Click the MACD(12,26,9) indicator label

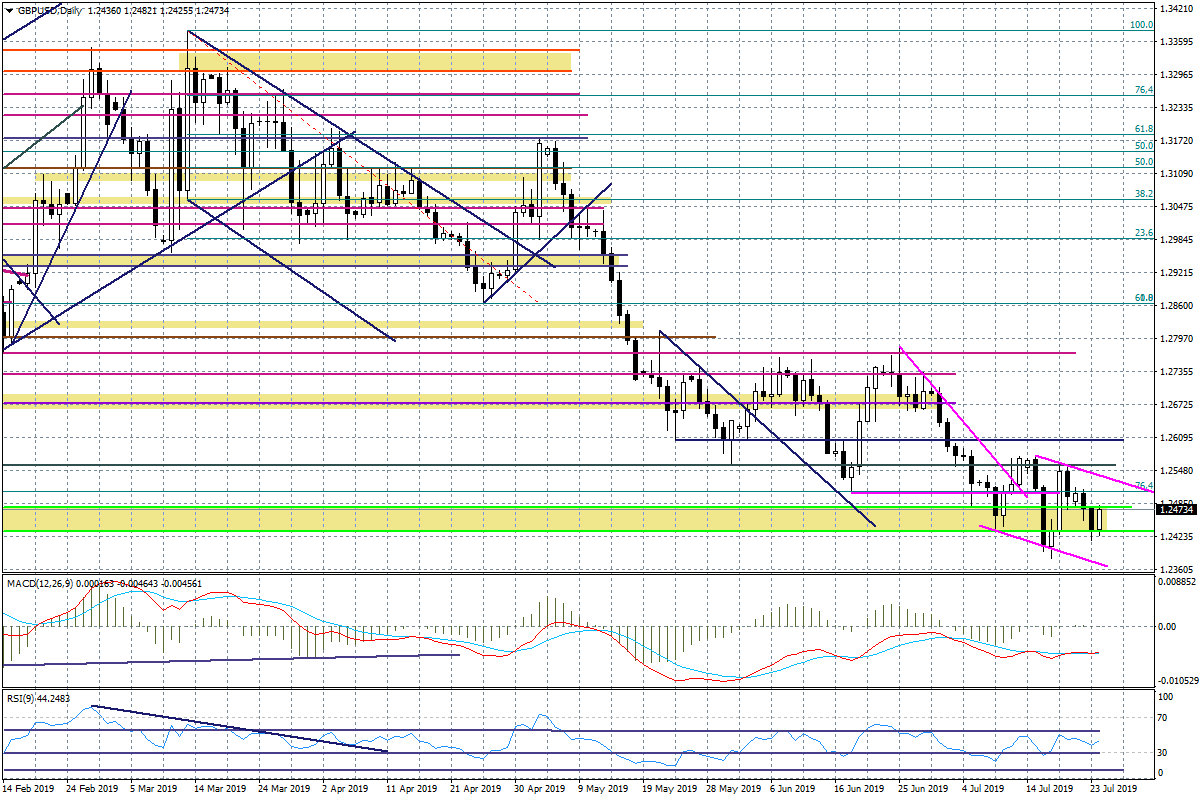[38, 582]
